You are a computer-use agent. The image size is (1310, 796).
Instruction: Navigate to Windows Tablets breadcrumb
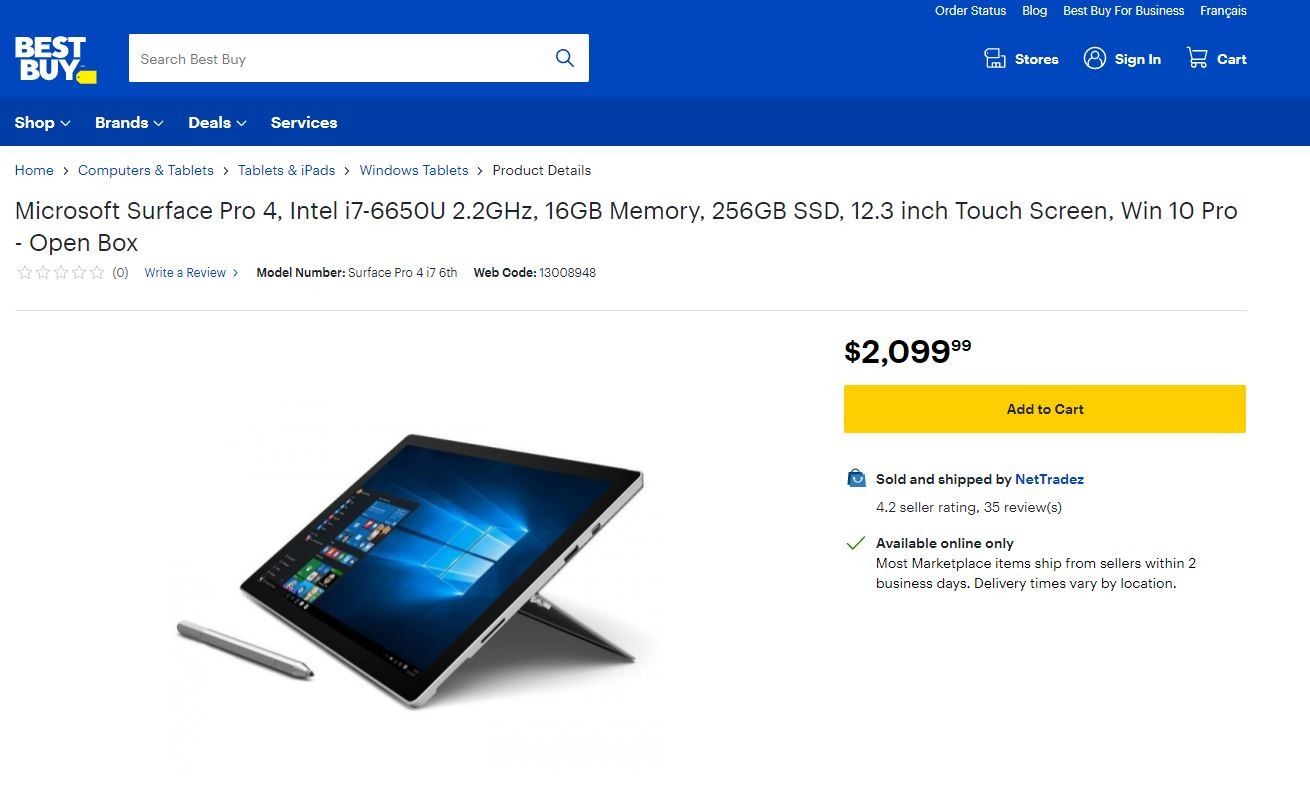pos(414,170)
